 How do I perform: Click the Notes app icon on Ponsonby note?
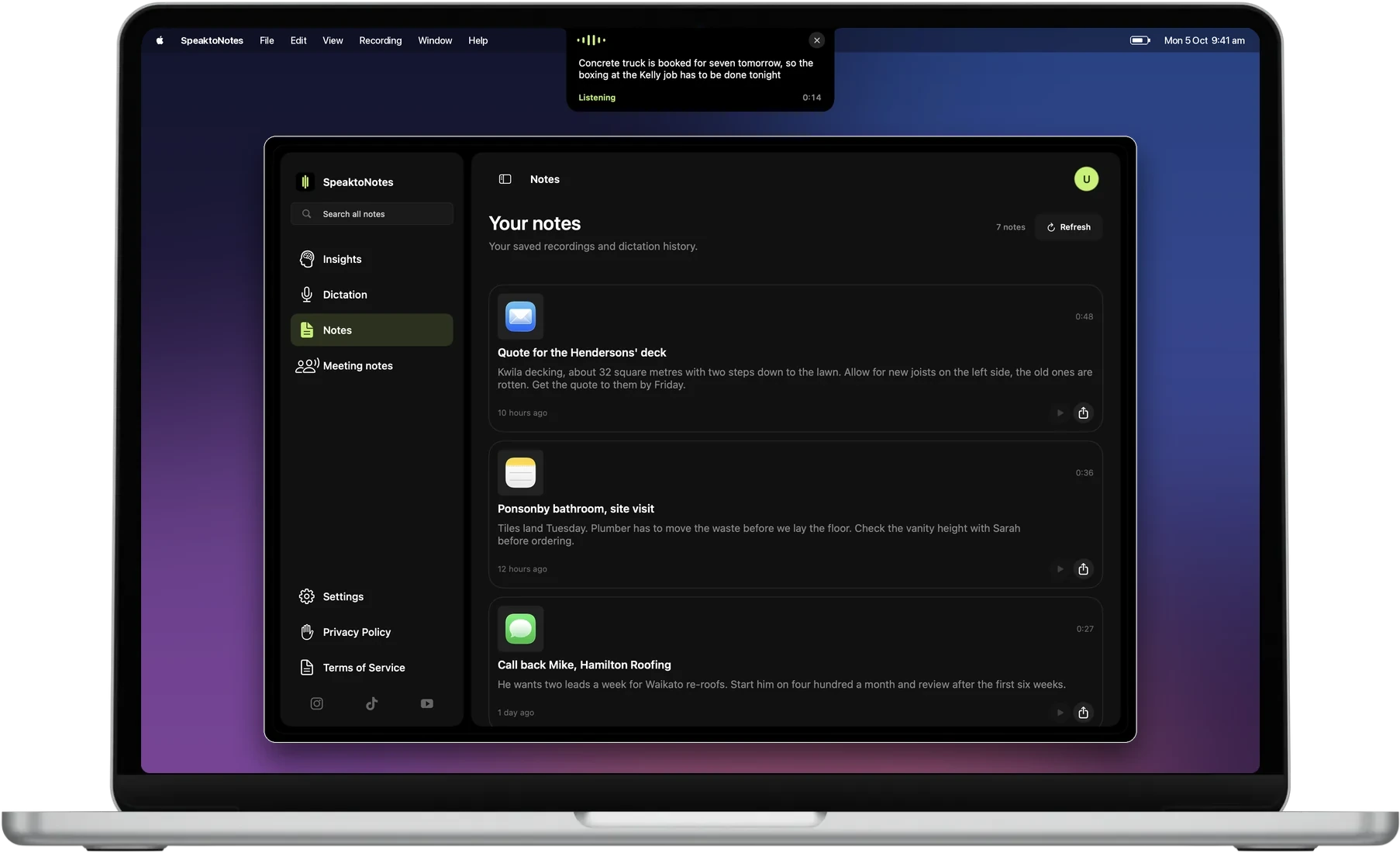coord(520,472)
